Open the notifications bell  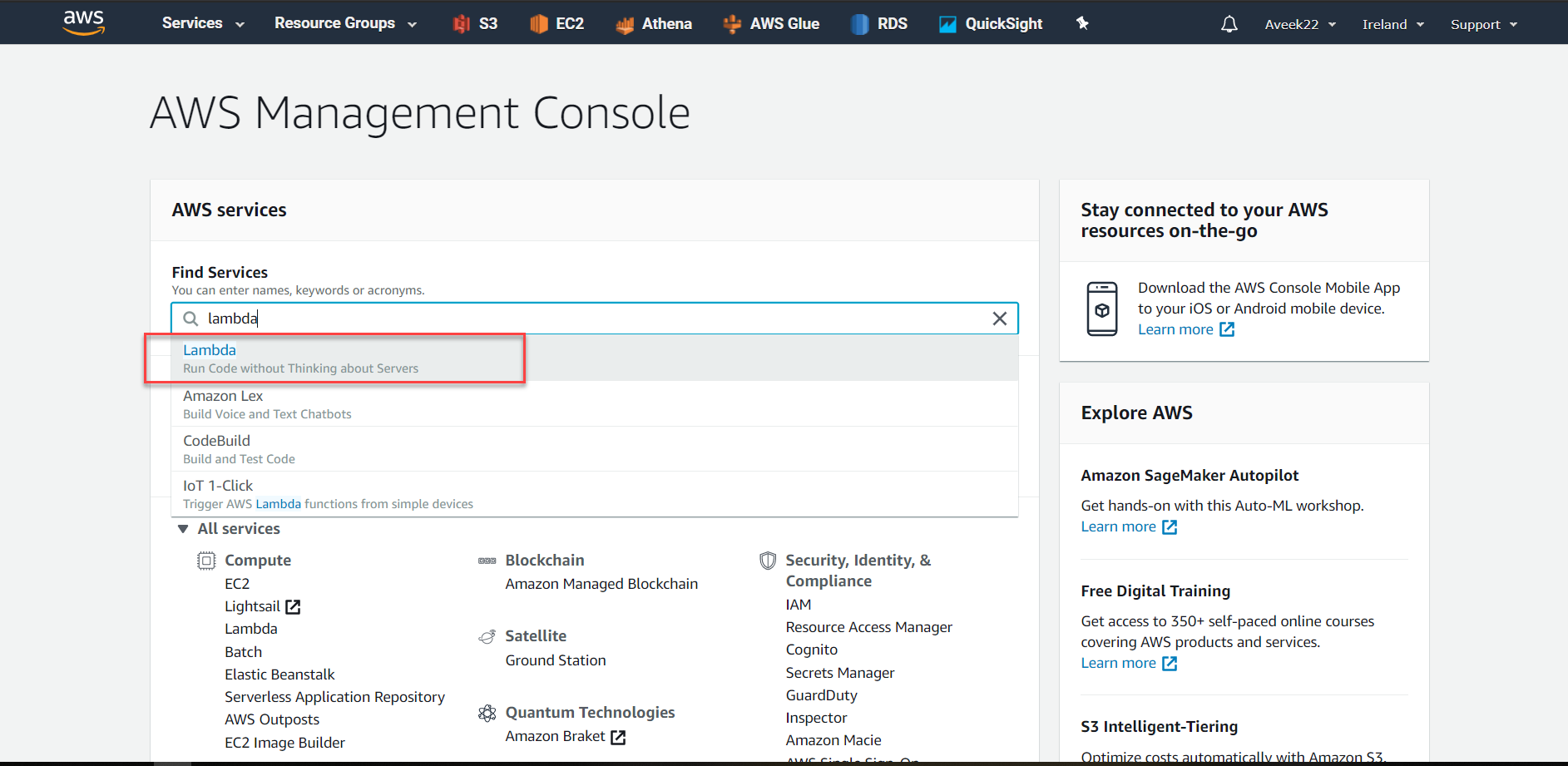[1229, 24]
